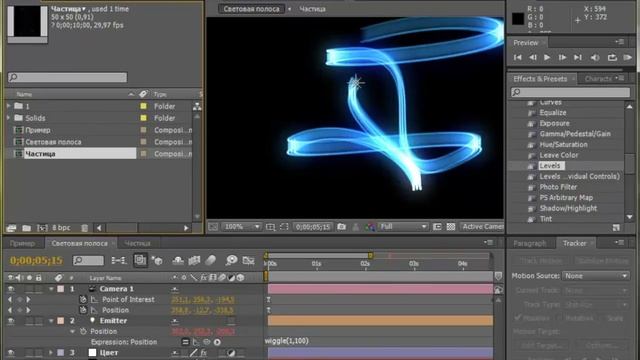Screen dimensions: 640x360
Task: Jump to the first frame in Preview
Action: coord(518,58)
